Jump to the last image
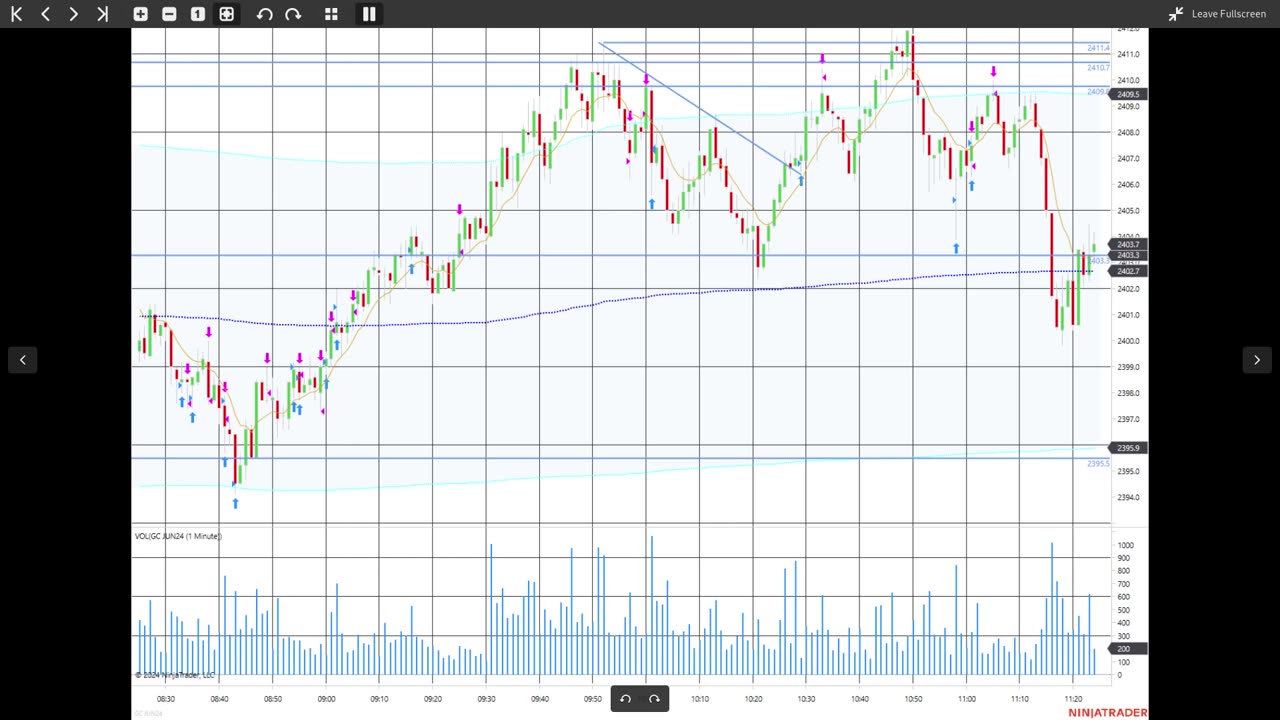Screen dimensions: 1280x720 [x=102, y=14]
